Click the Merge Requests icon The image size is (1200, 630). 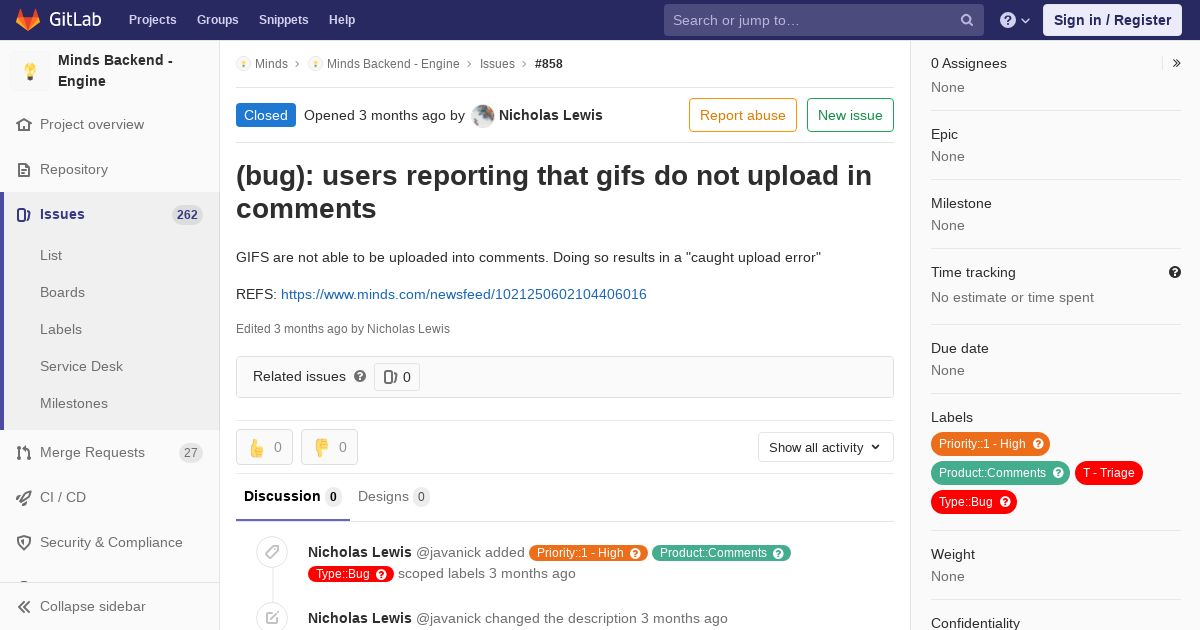coord(24,453)
